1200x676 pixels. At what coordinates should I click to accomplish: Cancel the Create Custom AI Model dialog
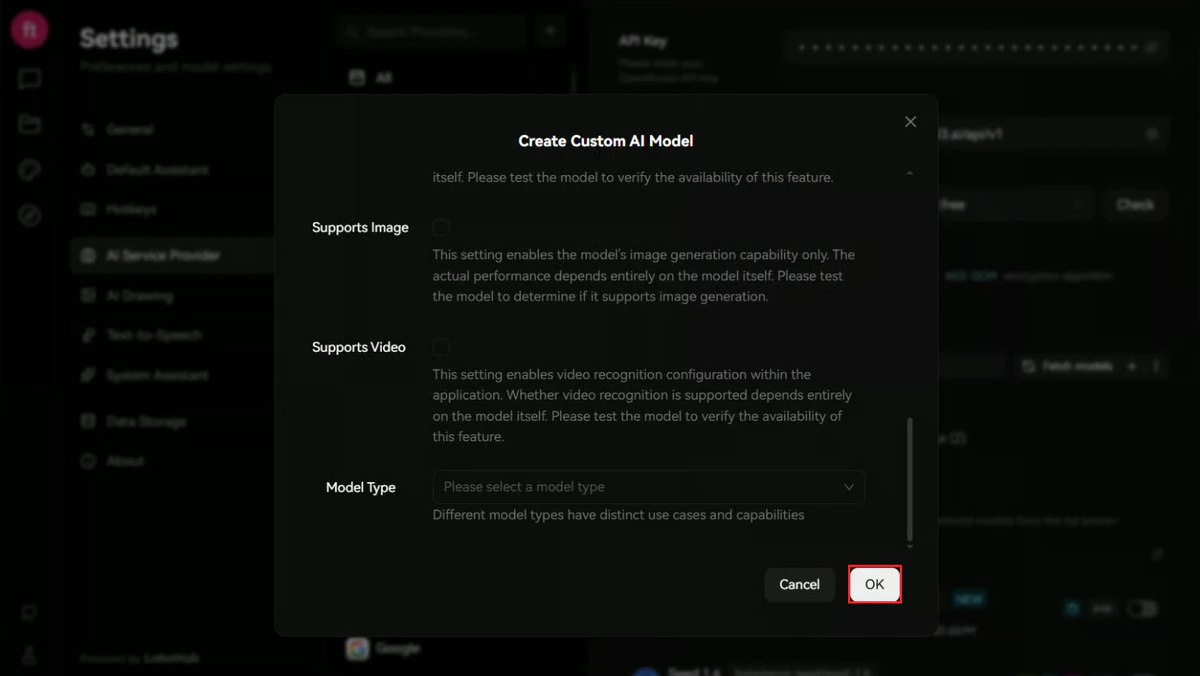point(799,585)
